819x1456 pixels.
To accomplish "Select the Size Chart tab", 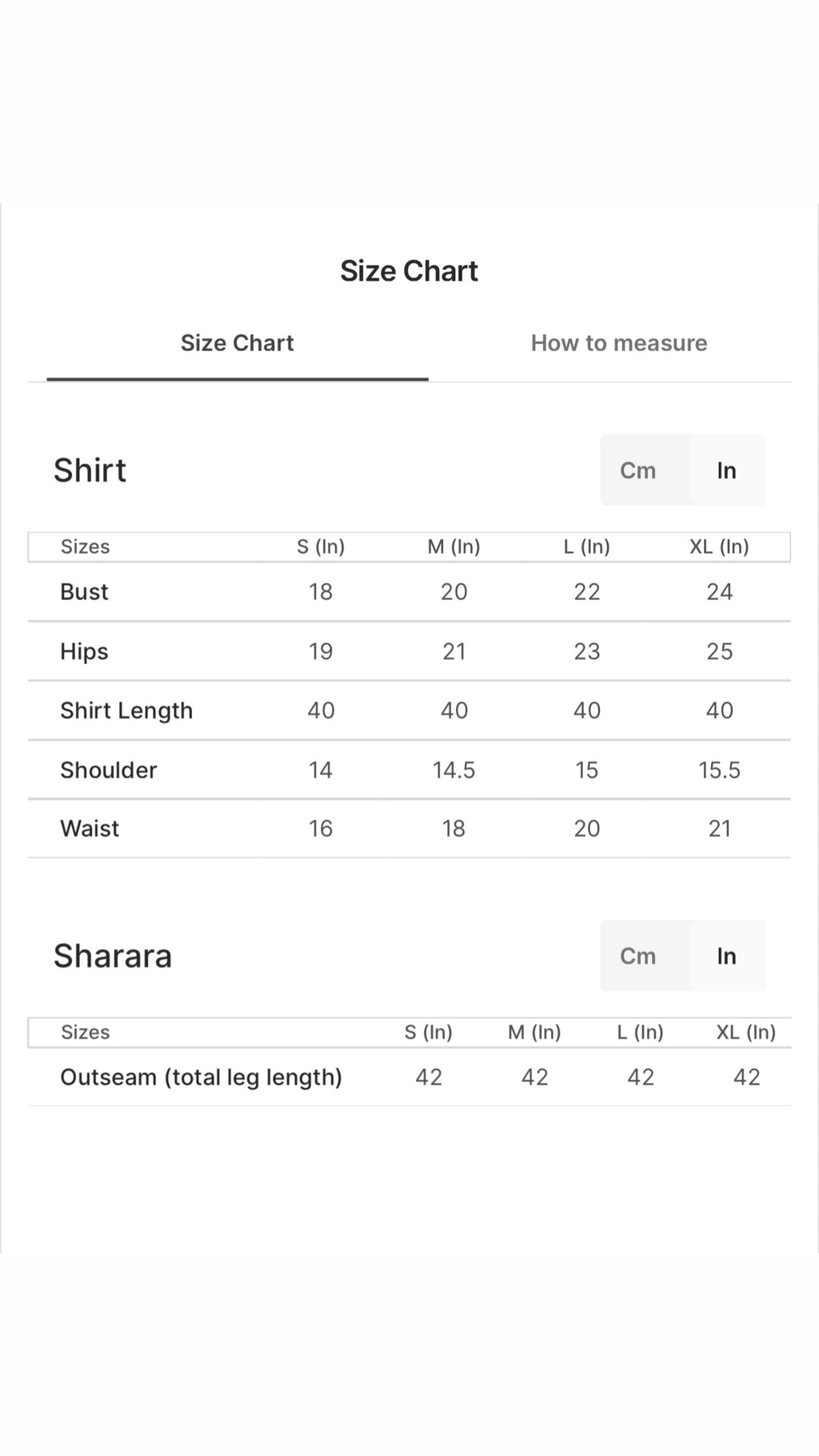I will (238, 343).
